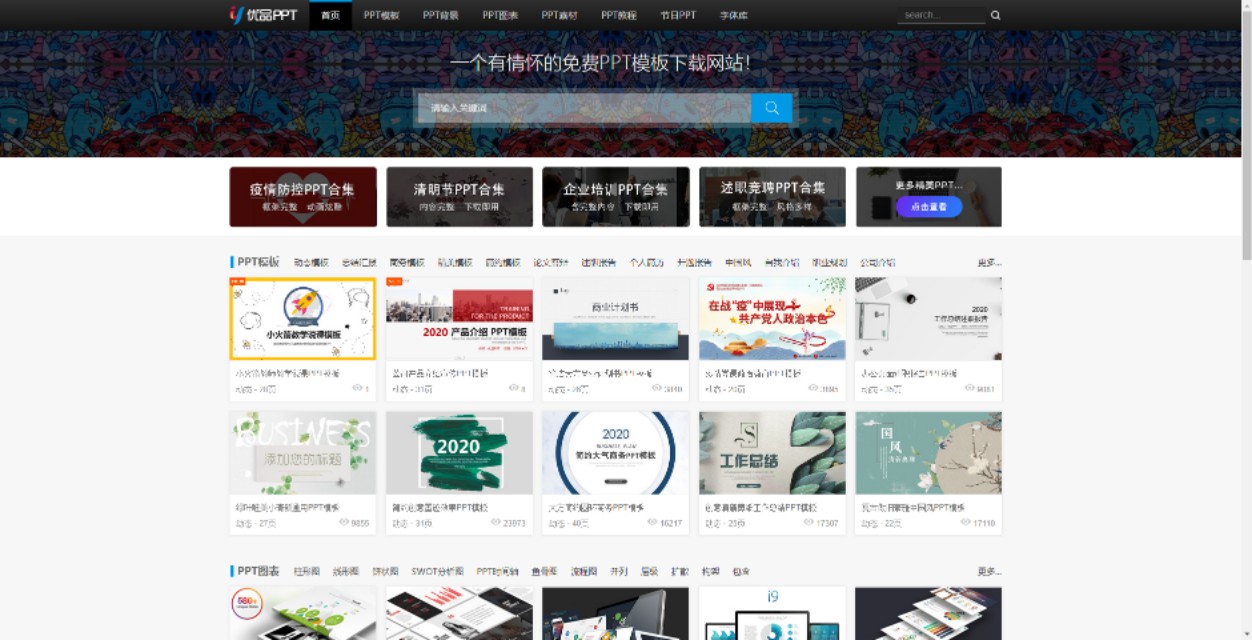1252x640 pixels.
Task: Expand 更多... in the PPT图表 section
Action: pyautogui.click(x=989, y=570)
